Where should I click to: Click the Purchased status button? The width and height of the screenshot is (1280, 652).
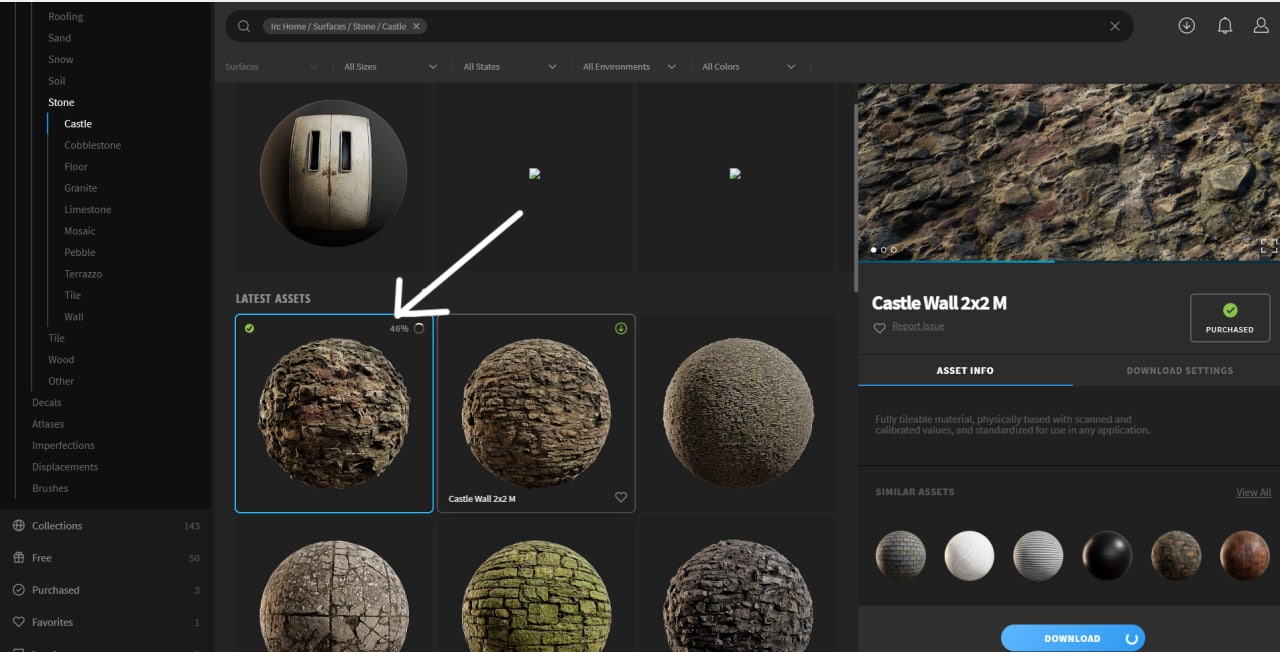[1230, 318]
